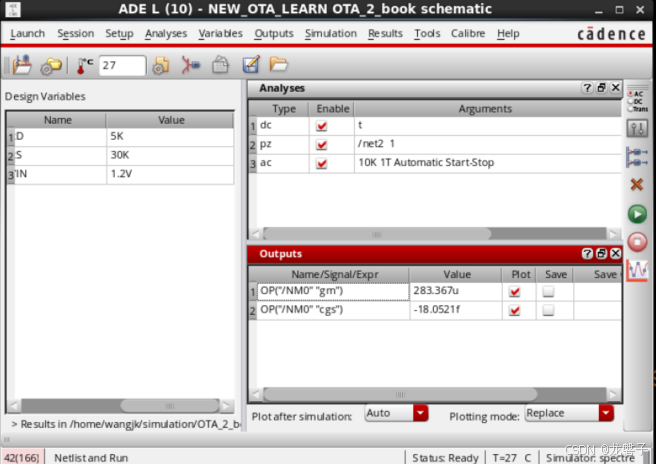Disable the dc analysis checkbox
Screen dimensions: 656x464
tap(321, 126)
